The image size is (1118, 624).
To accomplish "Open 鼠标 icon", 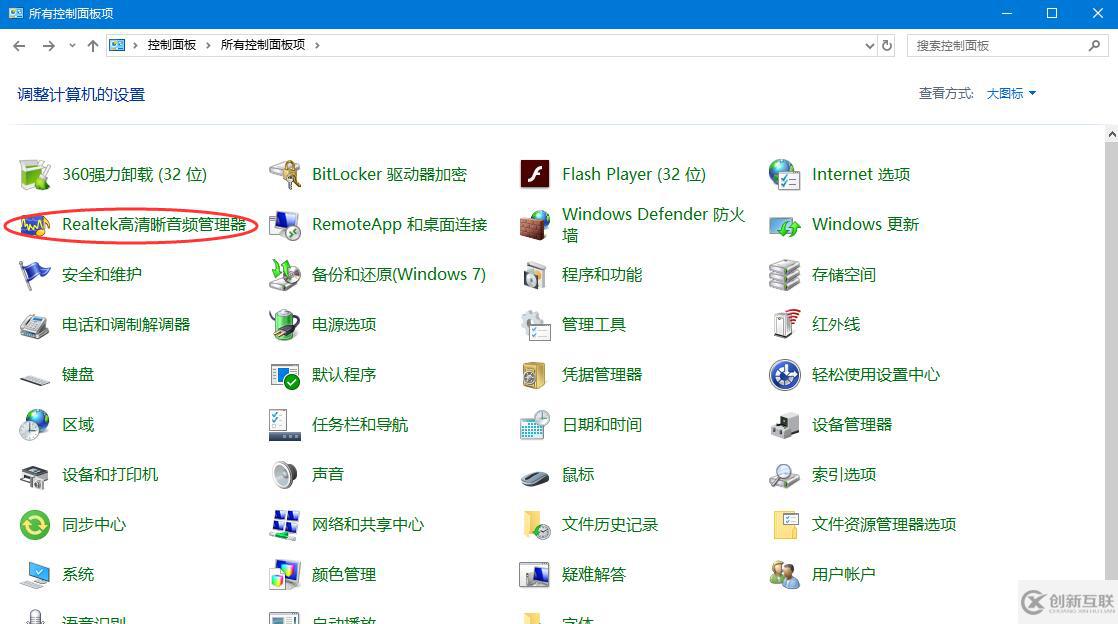I will [x=535, y=478].
